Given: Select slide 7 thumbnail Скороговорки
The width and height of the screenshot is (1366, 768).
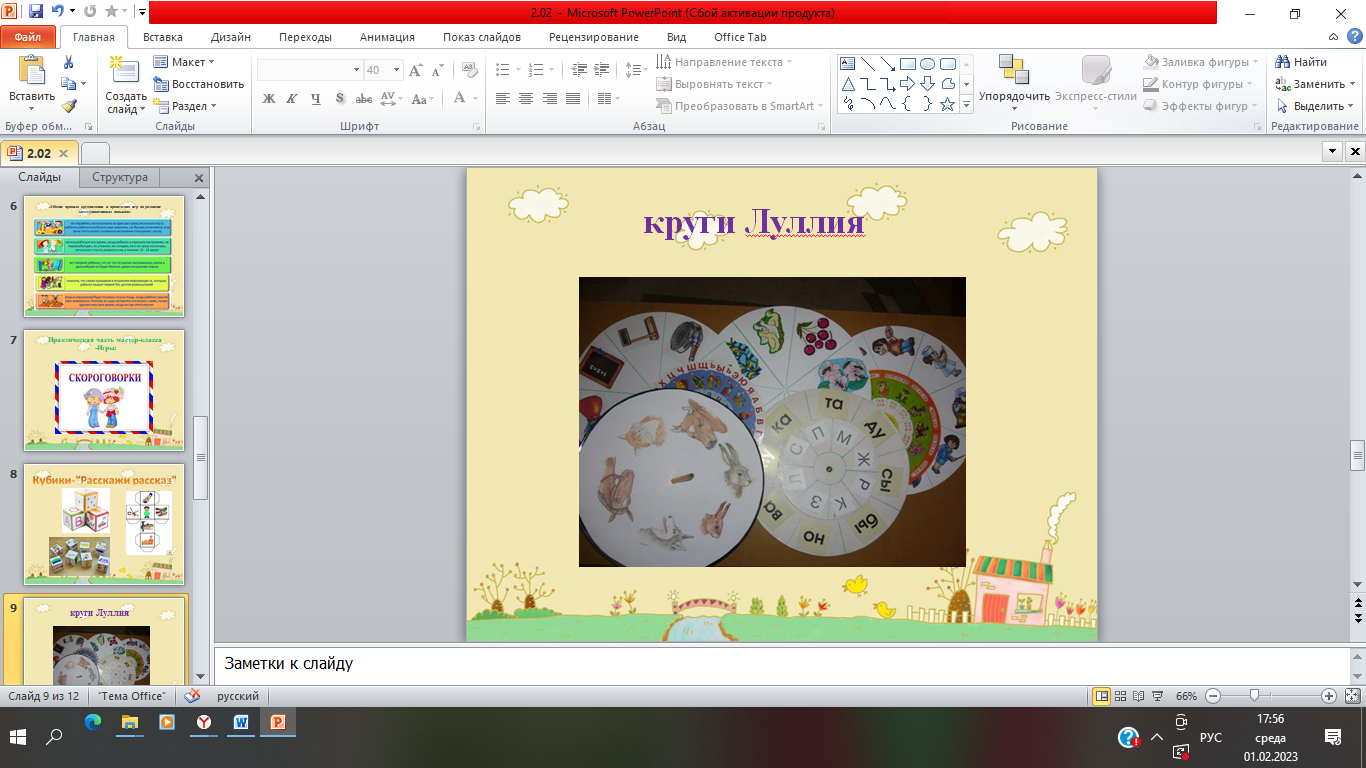Looking at the screenshot, I should coord(104,390).
